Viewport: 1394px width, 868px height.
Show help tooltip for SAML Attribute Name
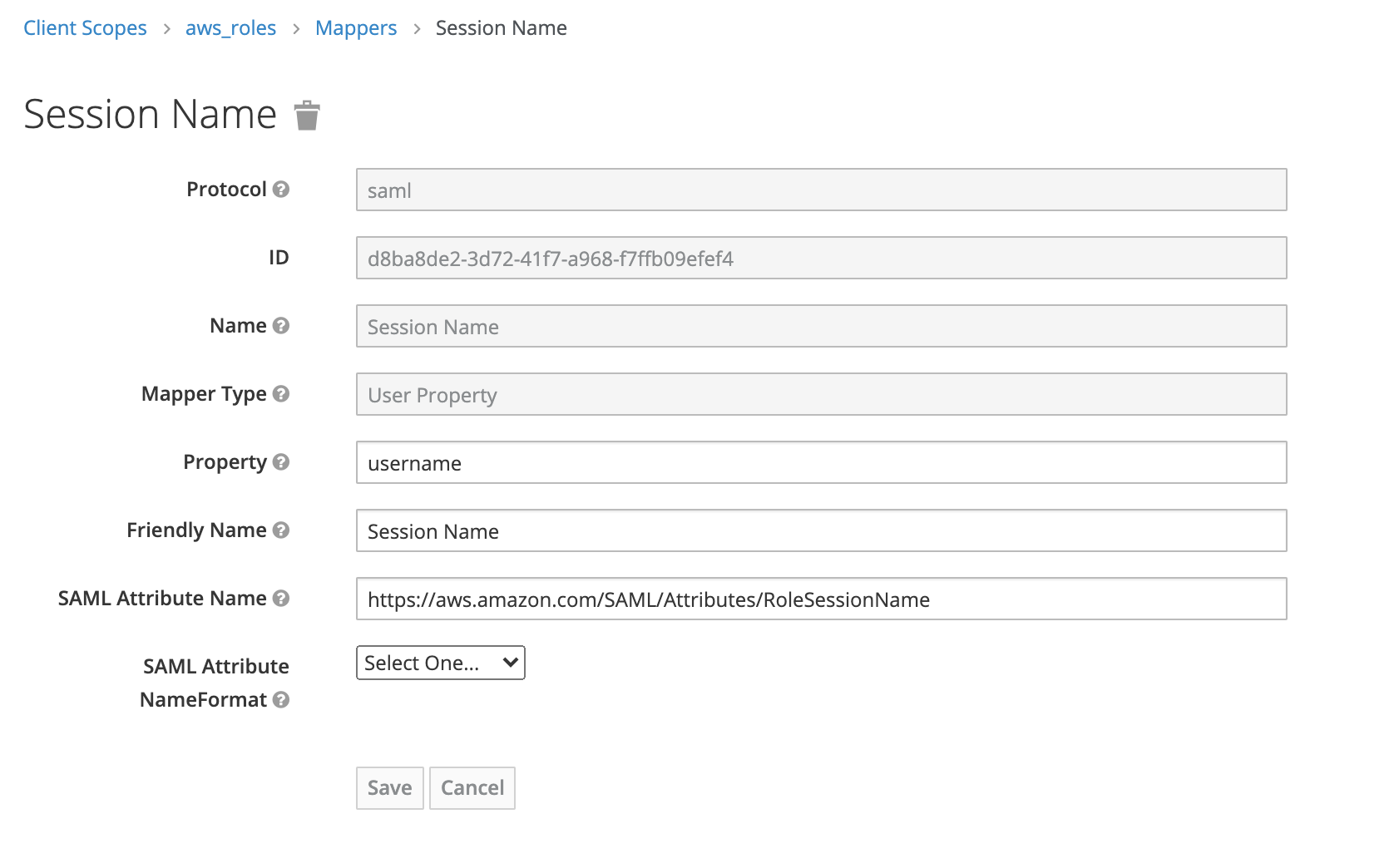click(281, 598)
